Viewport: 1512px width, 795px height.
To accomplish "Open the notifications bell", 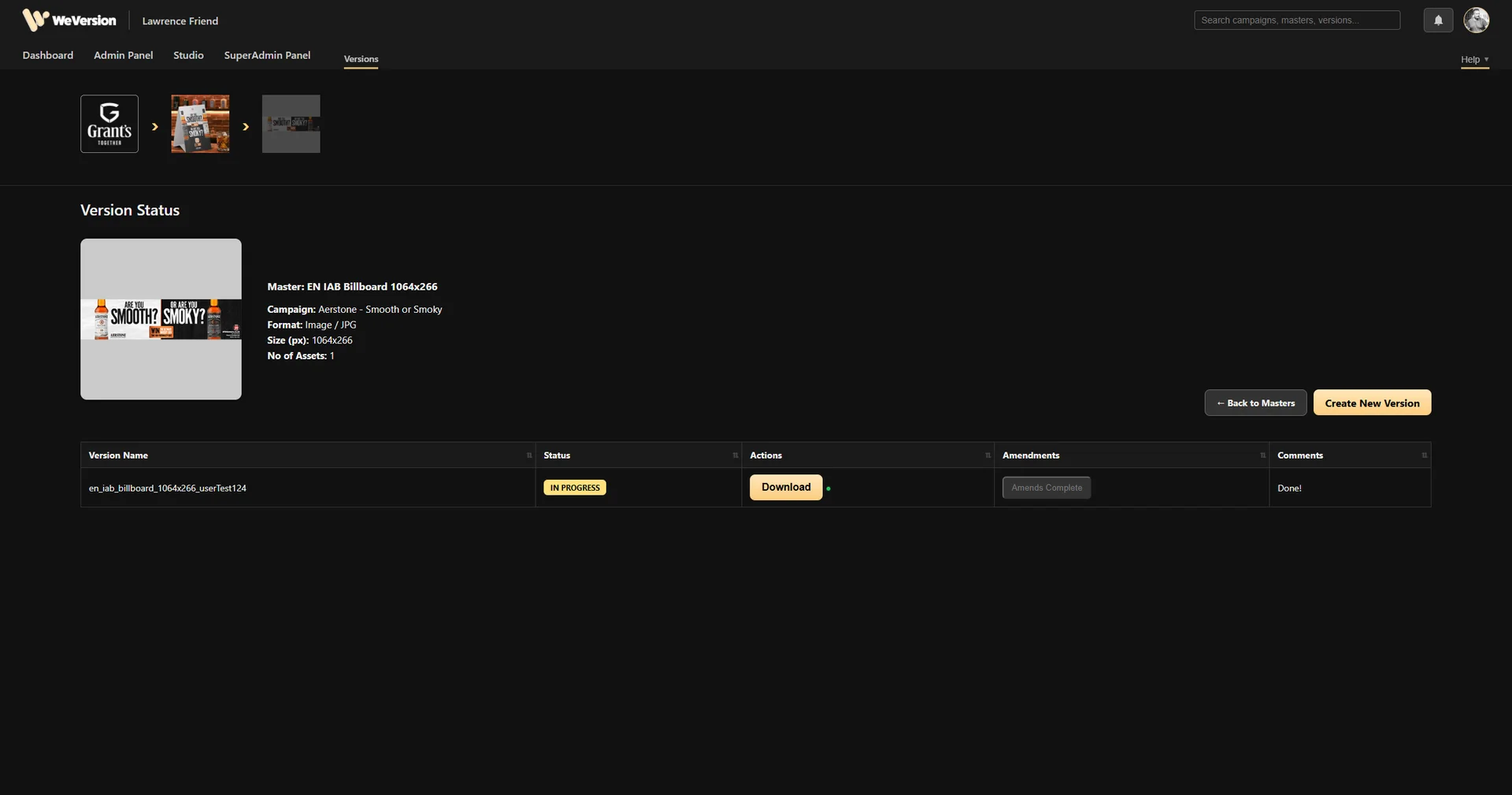I will pyautogui.click(x=1438, y=20).
